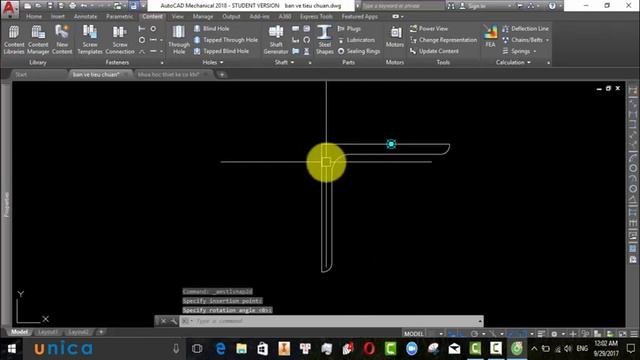Open the Motors tool
This screenshot has width=640, height=360.
395,38
